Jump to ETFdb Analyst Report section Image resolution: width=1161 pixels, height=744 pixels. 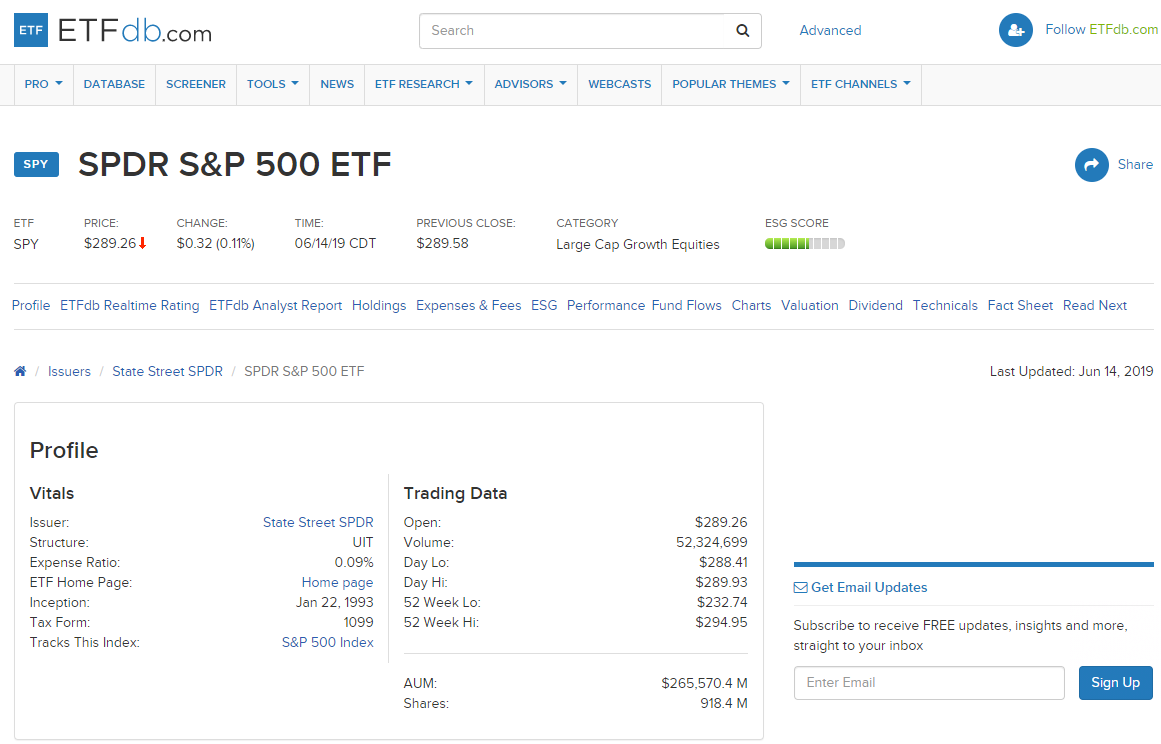[275, 306]
